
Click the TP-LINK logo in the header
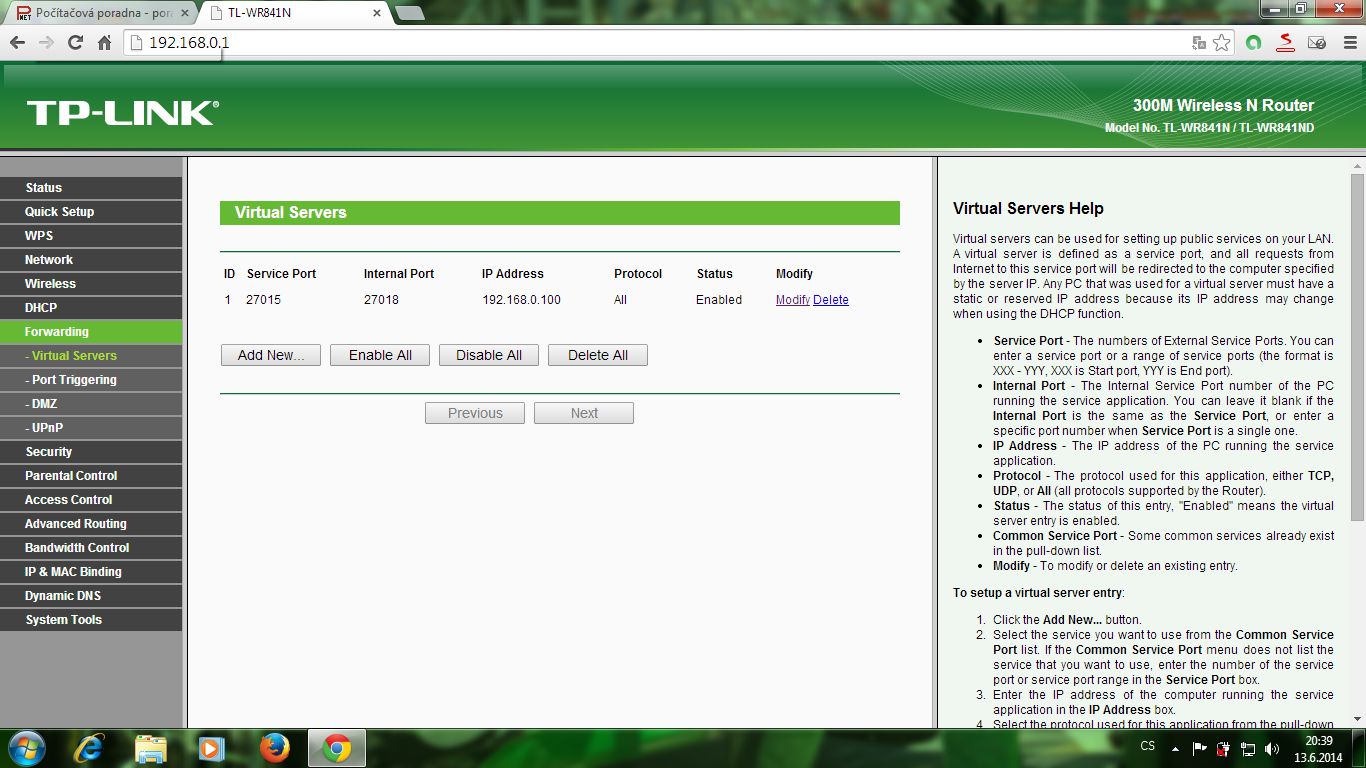click(123, 113)
